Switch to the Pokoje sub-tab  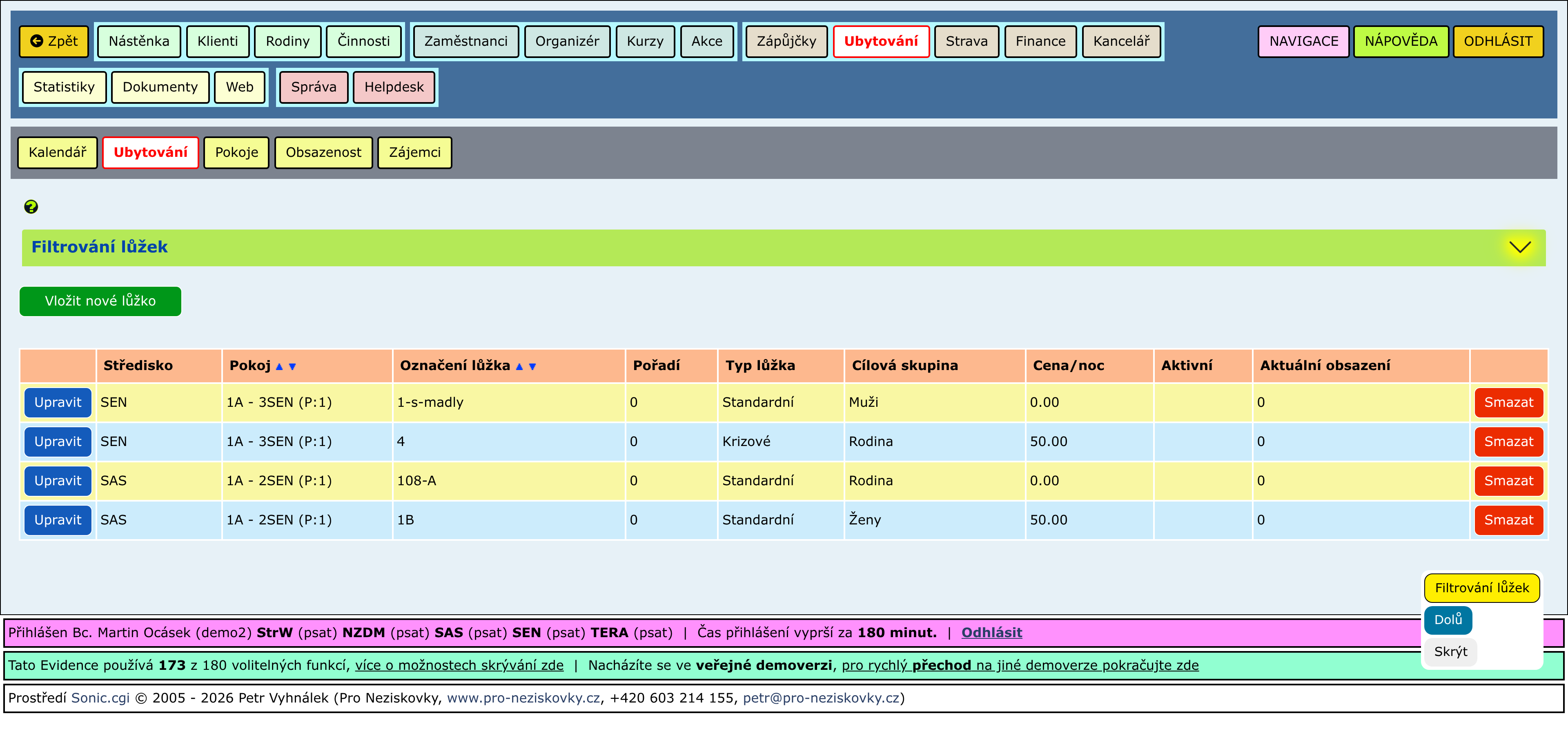236,152
